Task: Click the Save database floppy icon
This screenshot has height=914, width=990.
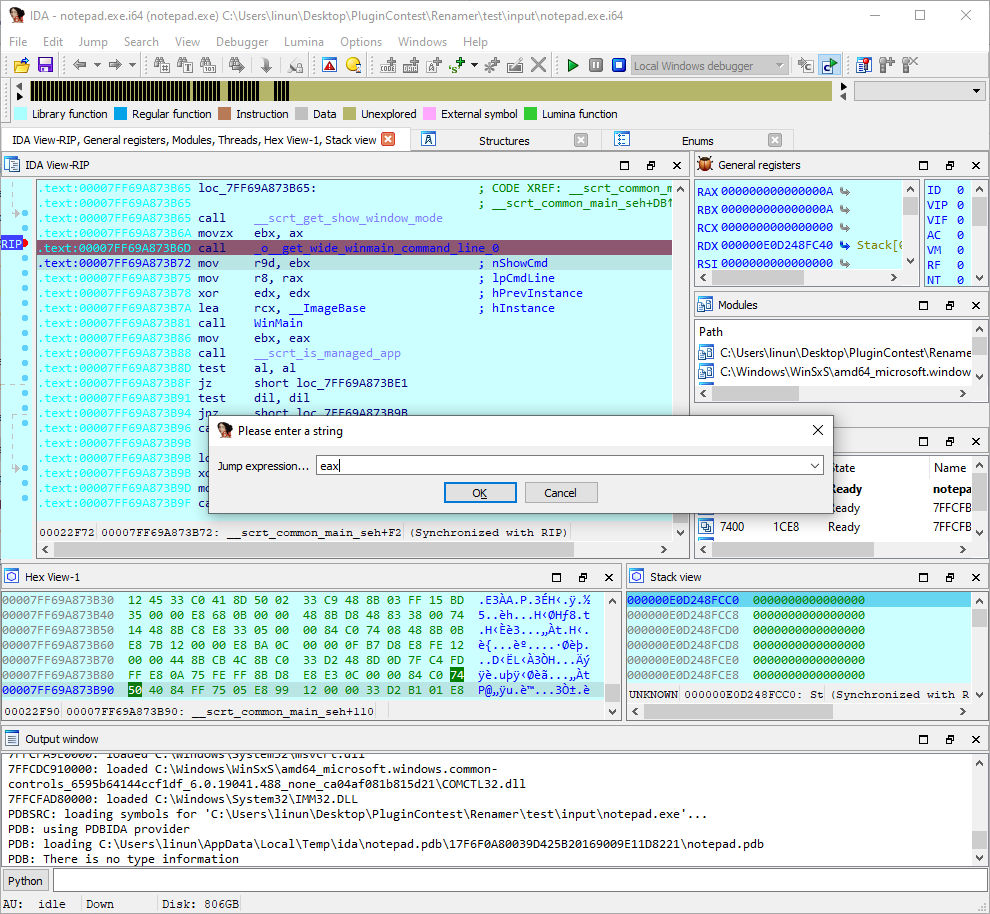Action: point(45,65)
